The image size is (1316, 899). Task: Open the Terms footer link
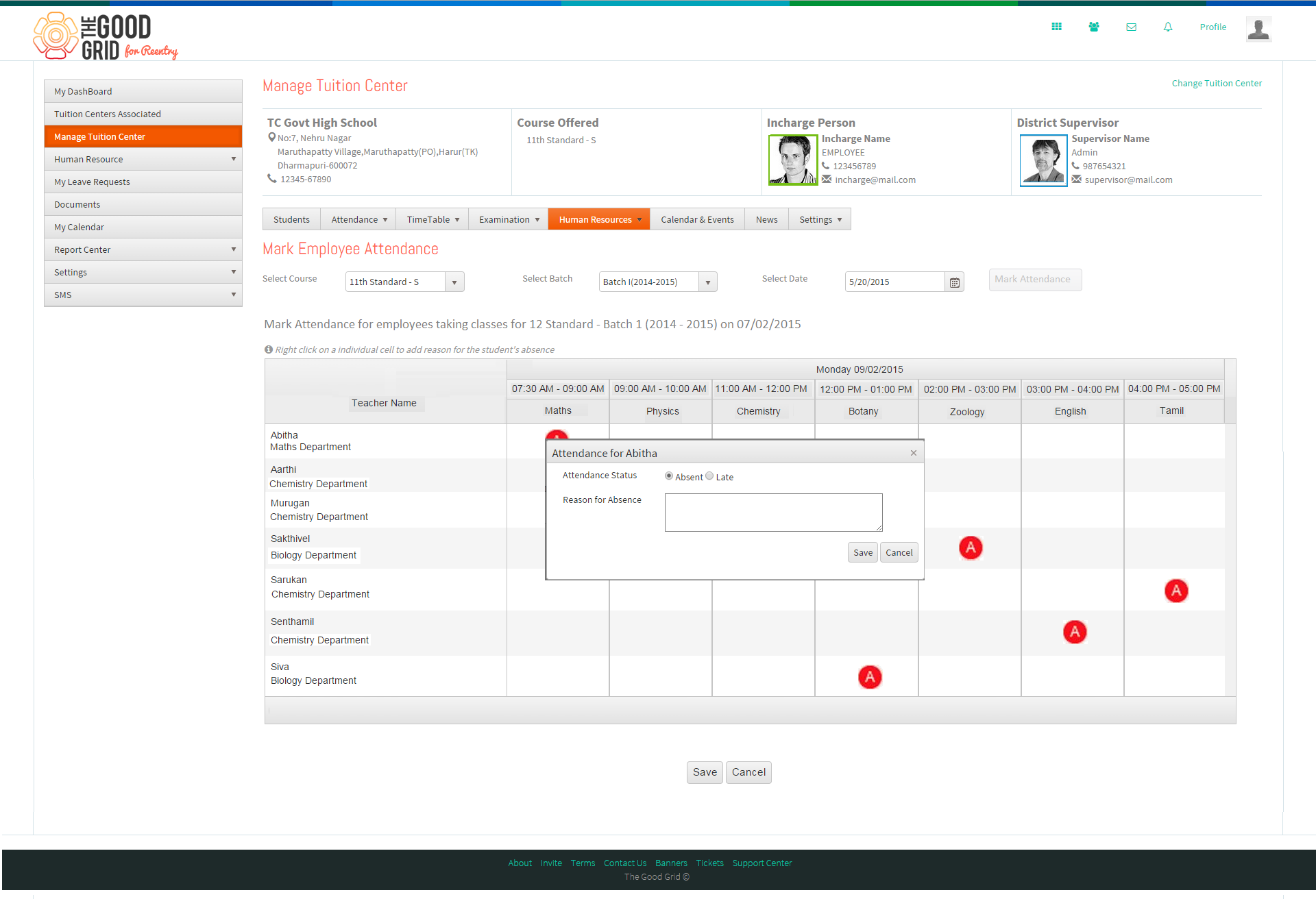click(x=583, y=863)
